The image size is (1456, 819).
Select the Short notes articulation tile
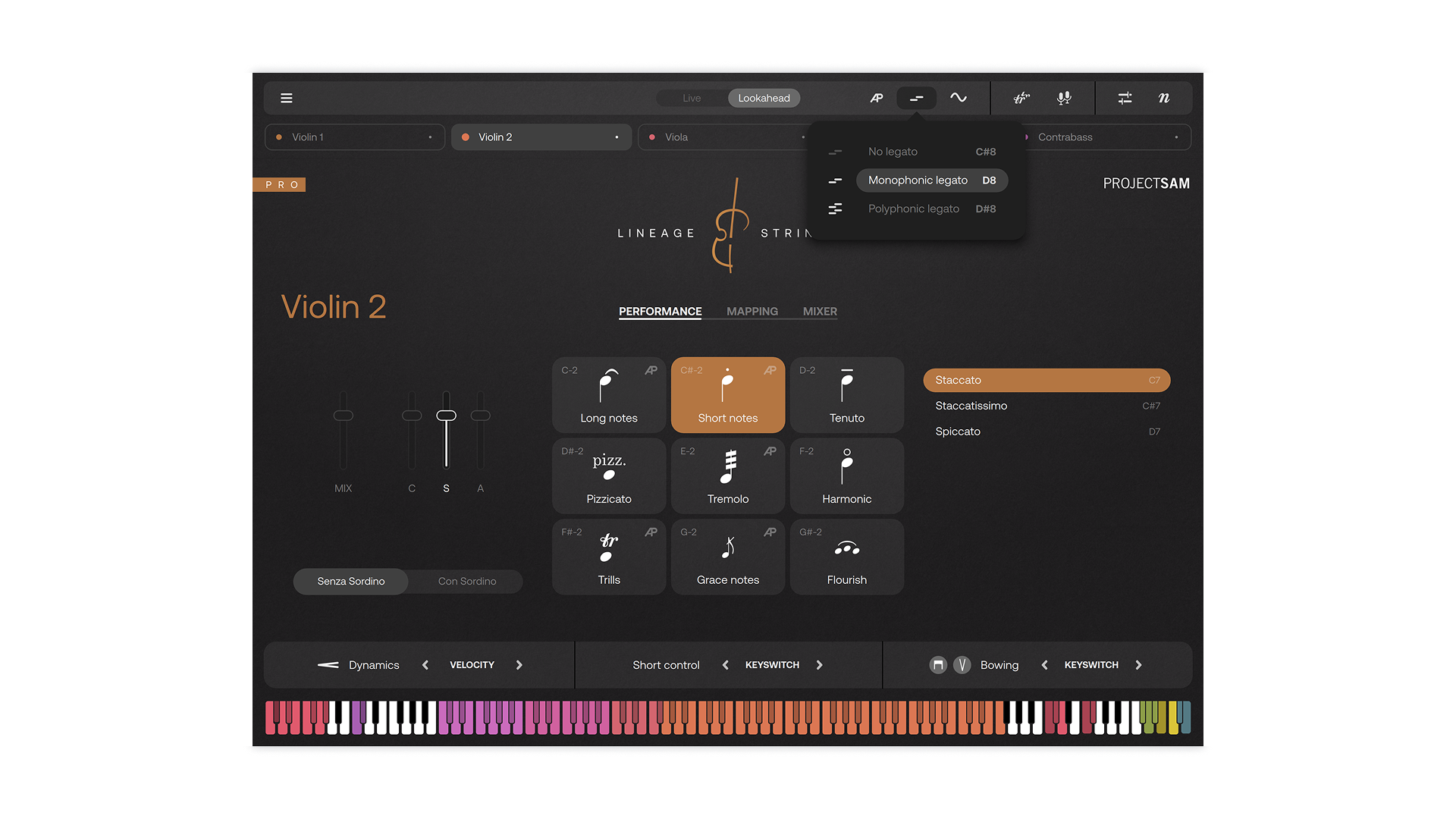(728, 395)
